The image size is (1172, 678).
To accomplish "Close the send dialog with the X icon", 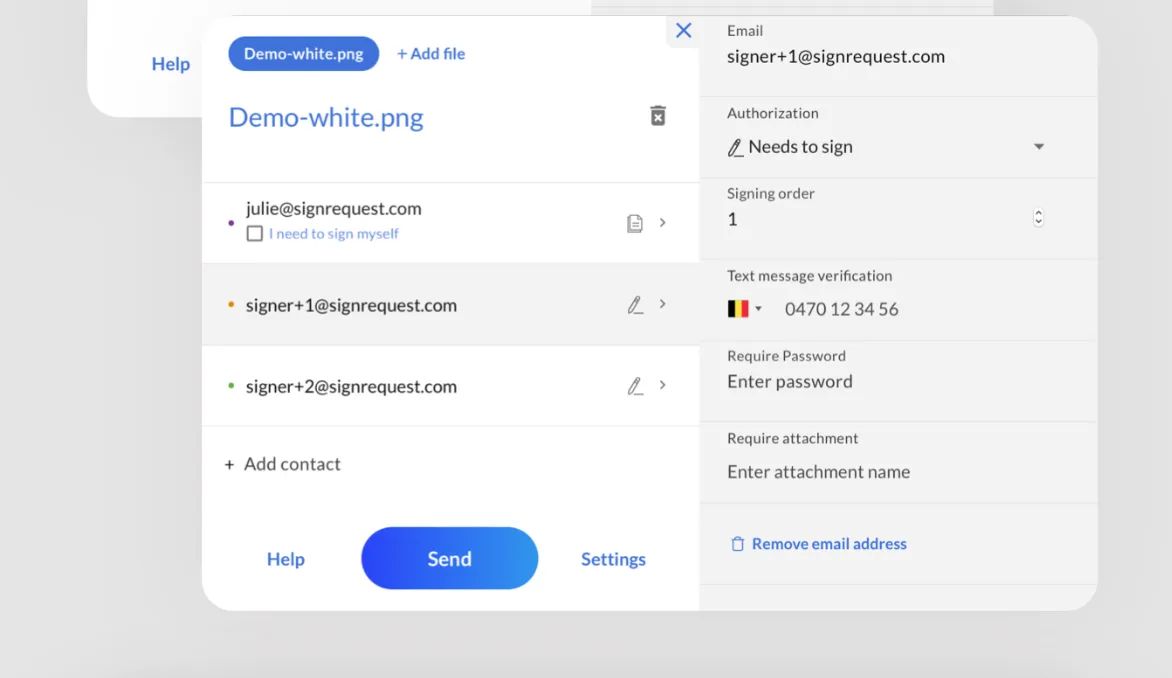I will point(683,31).
